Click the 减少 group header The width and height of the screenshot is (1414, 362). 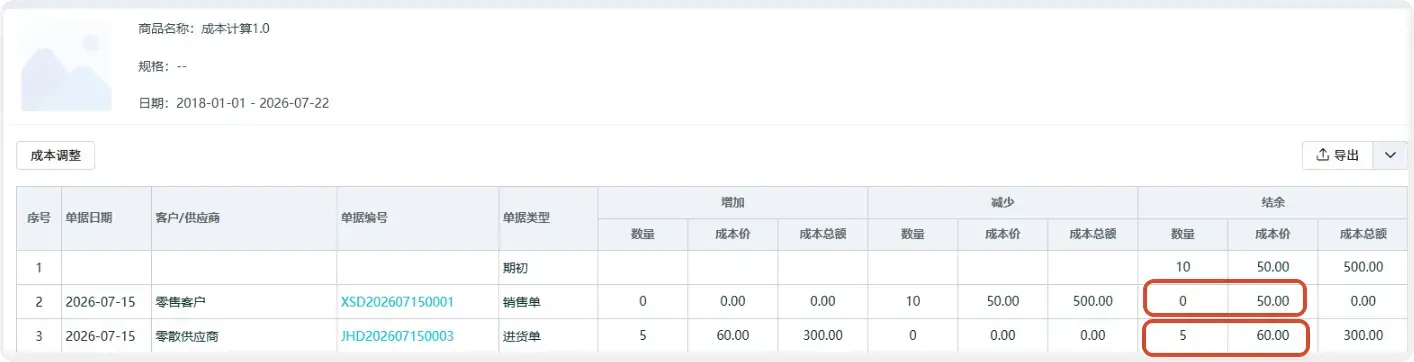point(1002,202)
